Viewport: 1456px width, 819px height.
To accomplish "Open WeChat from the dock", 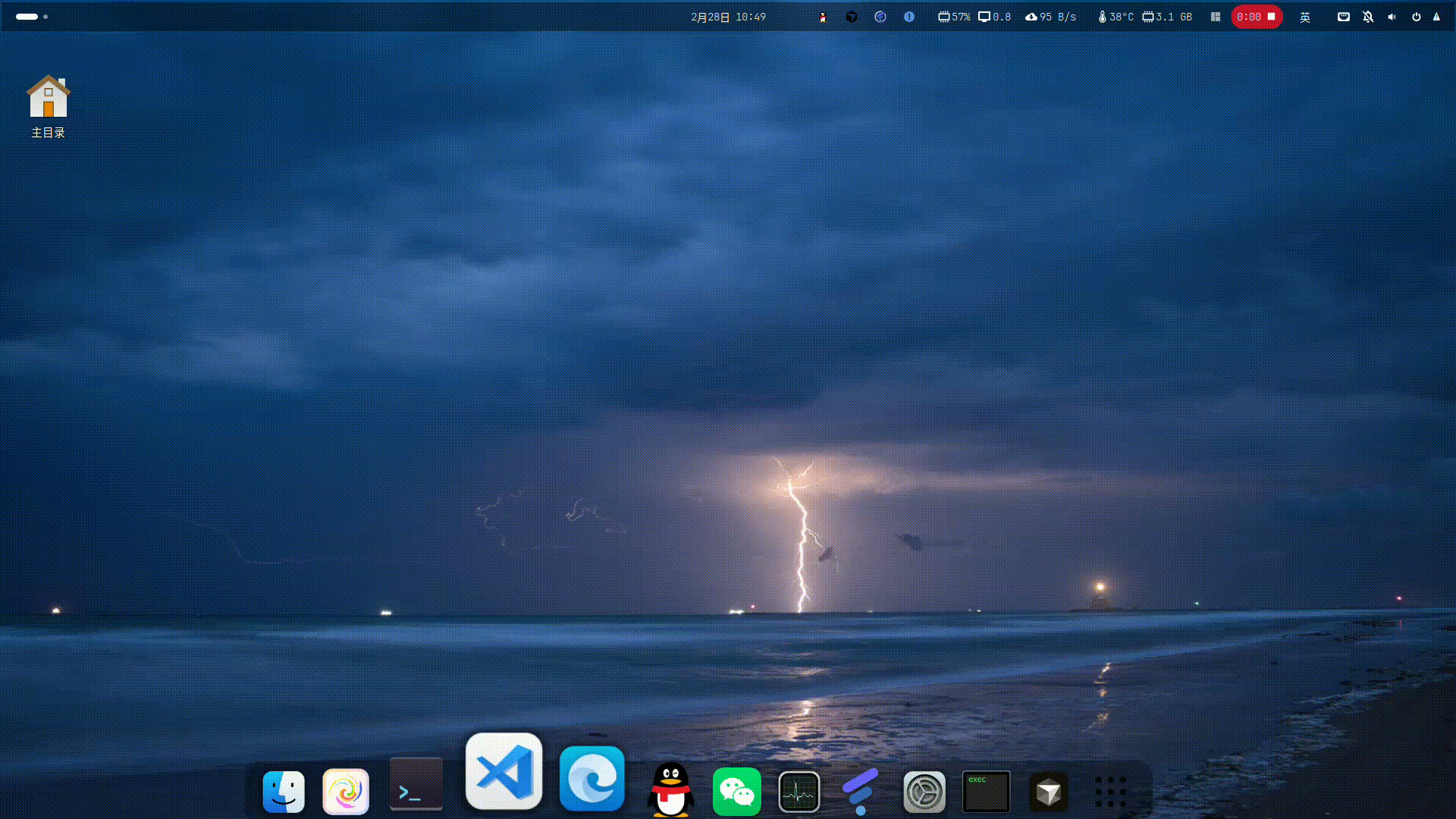I will click(736, 792).
